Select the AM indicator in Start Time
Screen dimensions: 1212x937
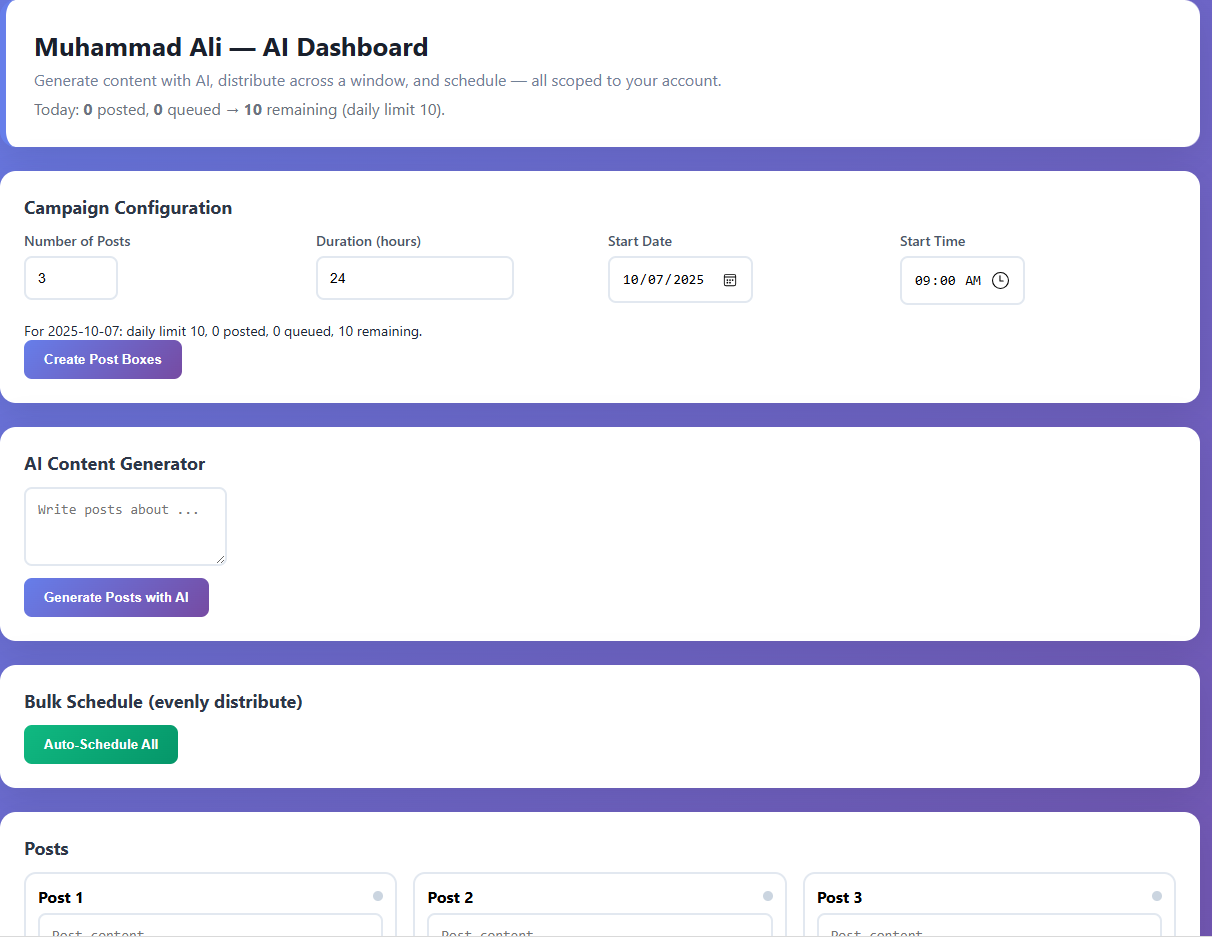pyautogui.click(x=973, y=281)
